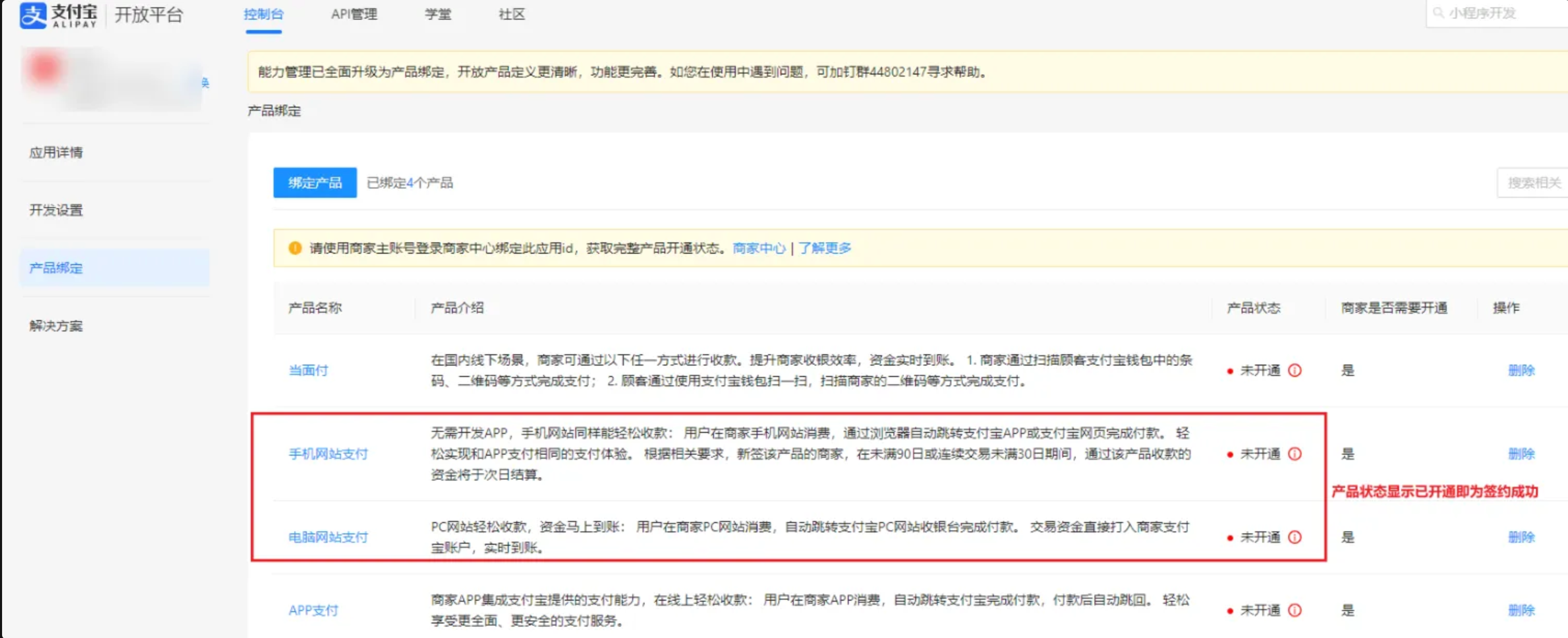Click the orange warning icon in notice bar
The width and height of the screenshot is (1568, 638).
295,248
